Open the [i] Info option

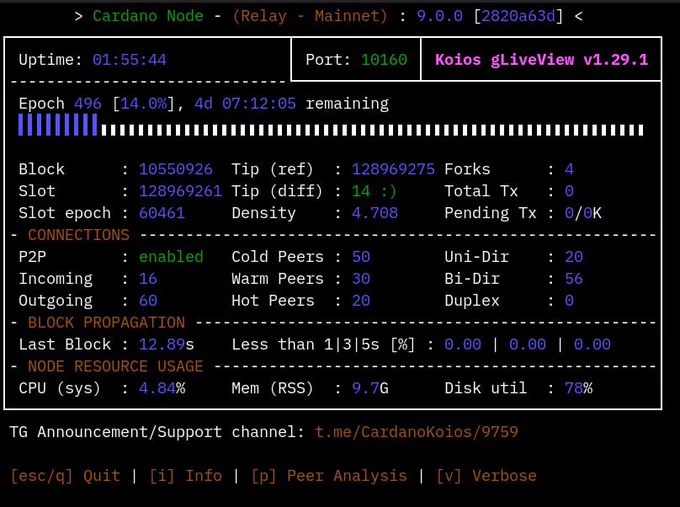185,476
